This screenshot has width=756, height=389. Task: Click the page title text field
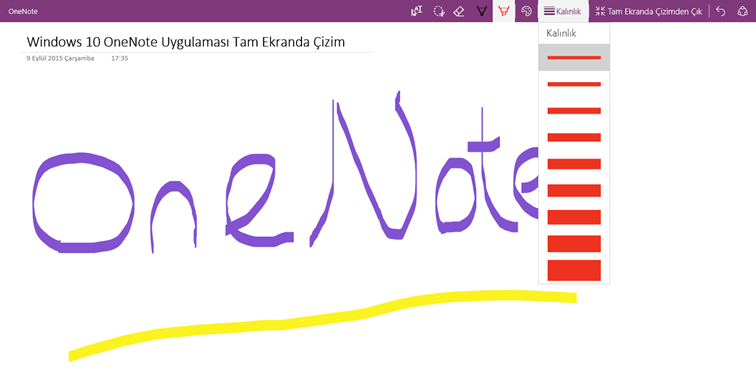186,42
